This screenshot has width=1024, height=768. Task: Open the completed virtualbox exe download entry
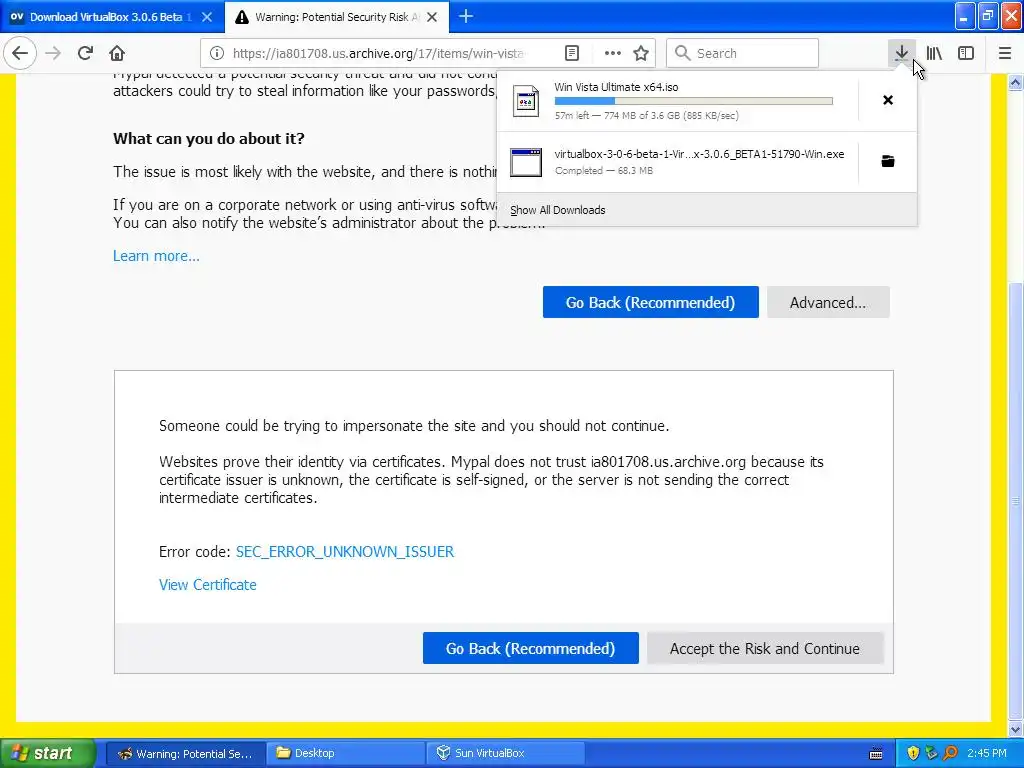coord(678,162)
